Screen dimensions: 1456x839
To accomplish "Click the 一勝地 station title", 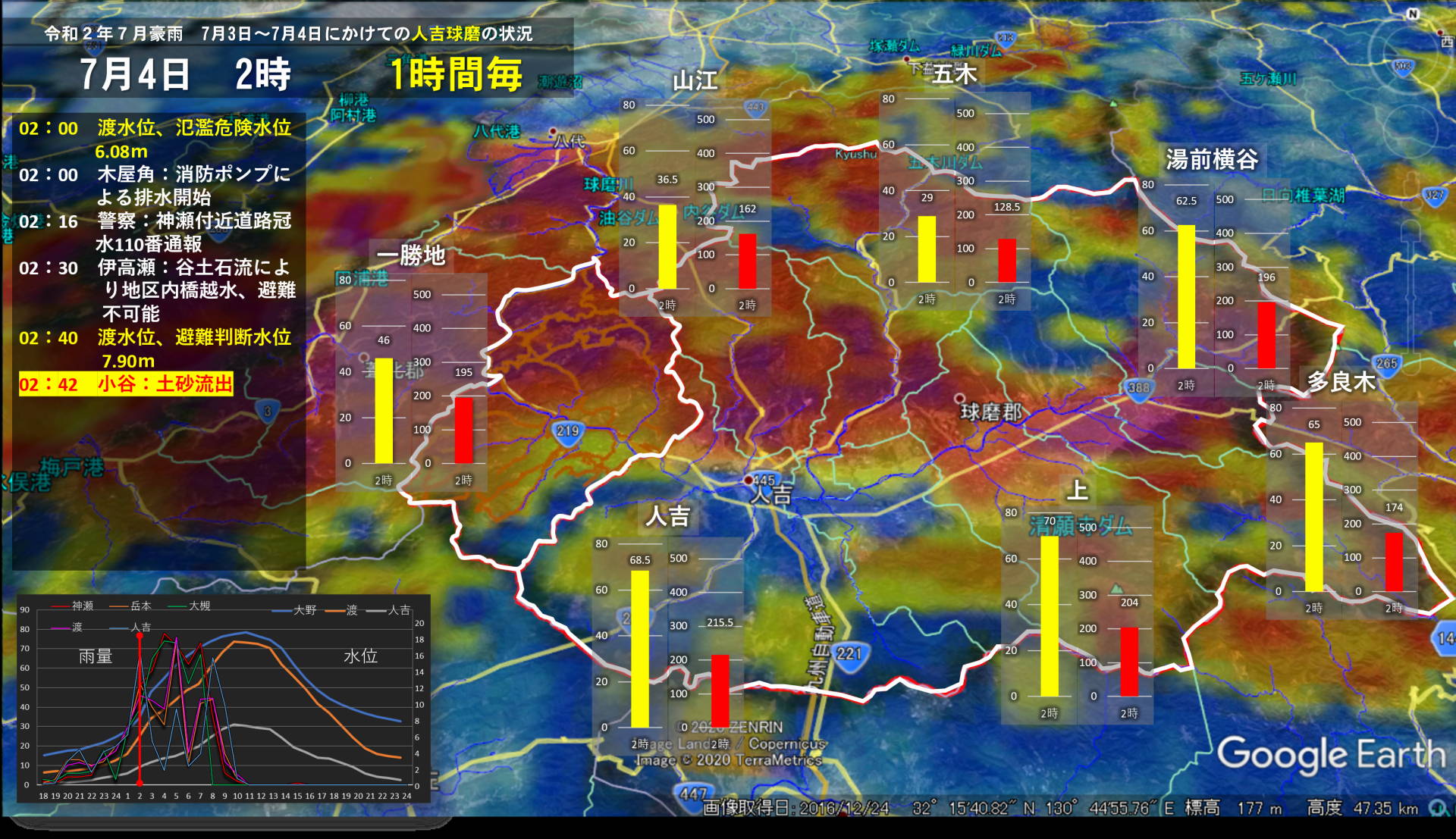I will coord(411,255).
